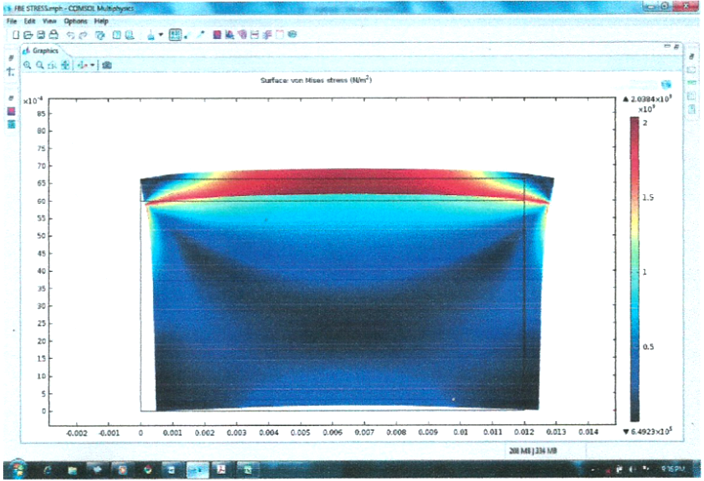Click the Zoom Extents icon
This screenshot has width=704, height=481.
click(66, 65)
